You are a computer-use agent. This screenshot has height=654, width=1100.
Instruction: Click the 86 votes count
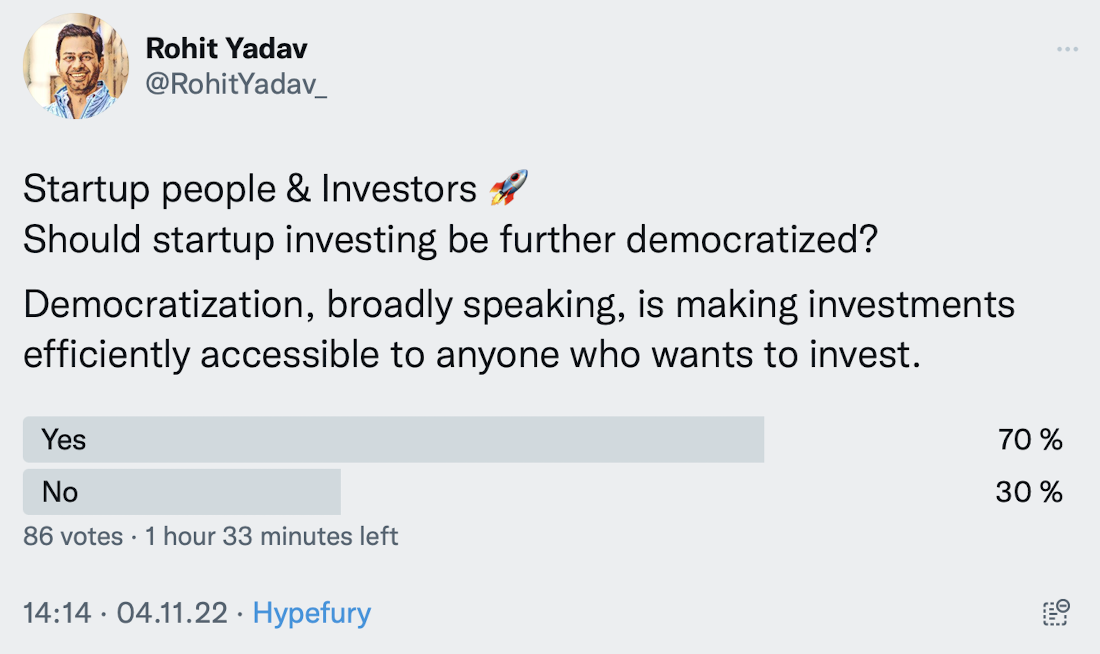pyautogui.click(x=73, y=536)
